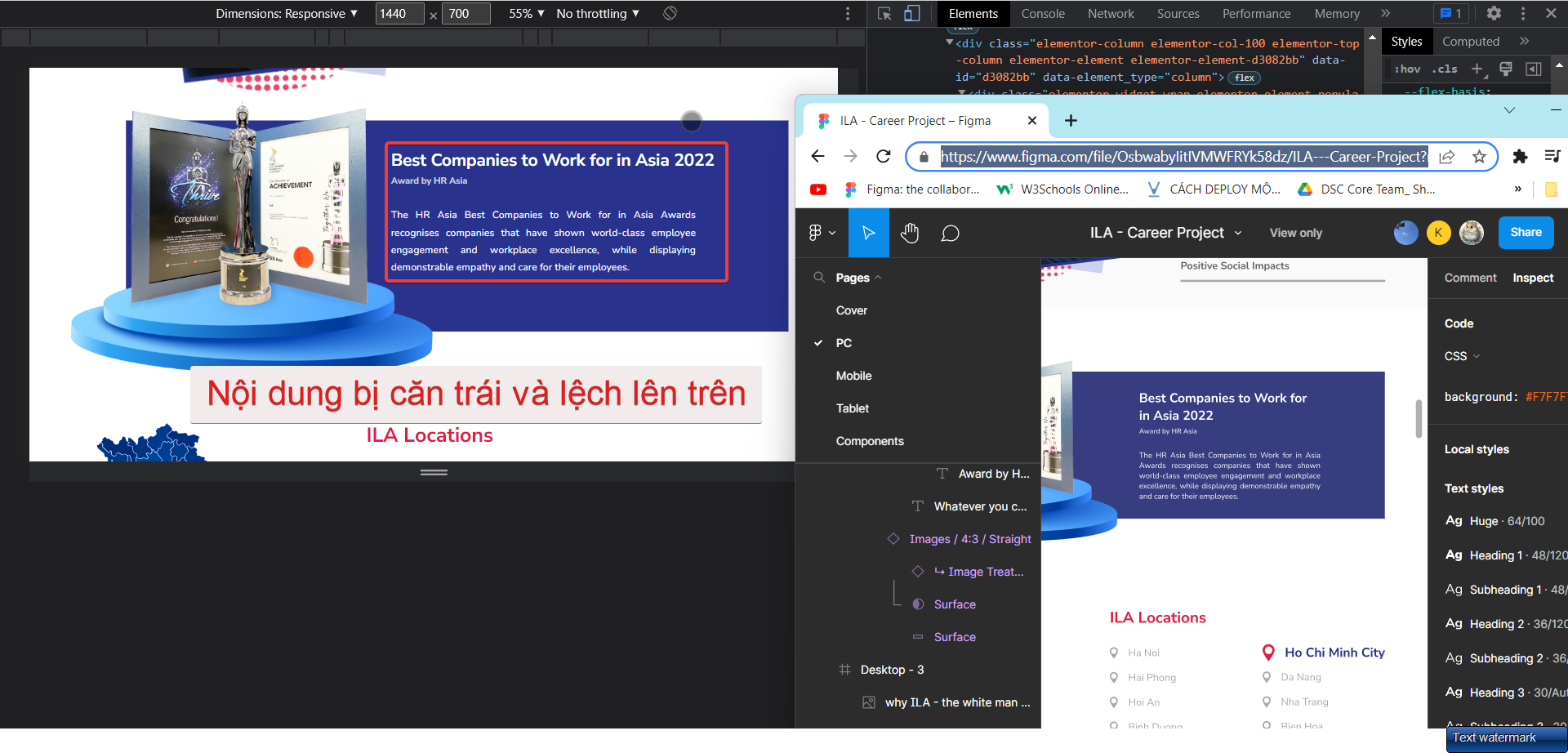Open the 55% zoom dropdown
Viewport: 1568px width, 753px height.
coord(527,13)
